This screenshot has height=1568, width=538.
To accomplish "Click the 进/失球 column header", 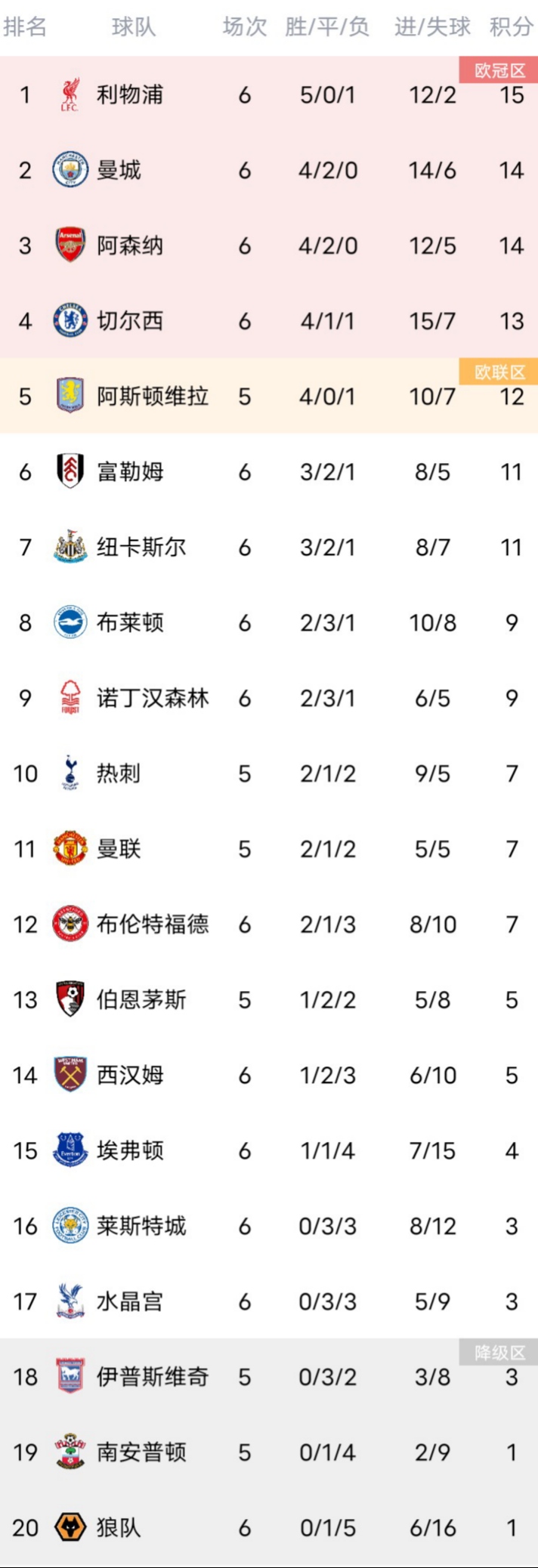I will [x=432, y=27].
